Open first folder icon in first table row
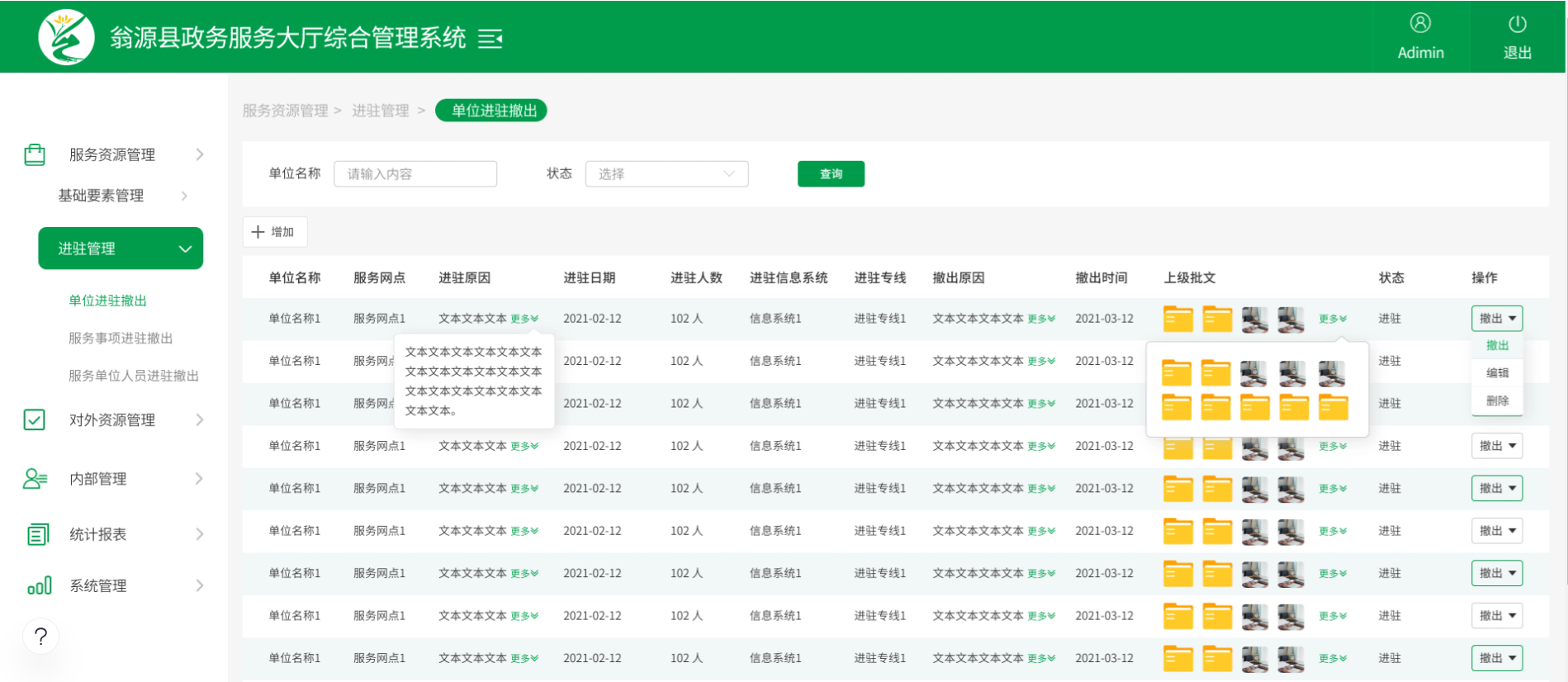 1178,319
